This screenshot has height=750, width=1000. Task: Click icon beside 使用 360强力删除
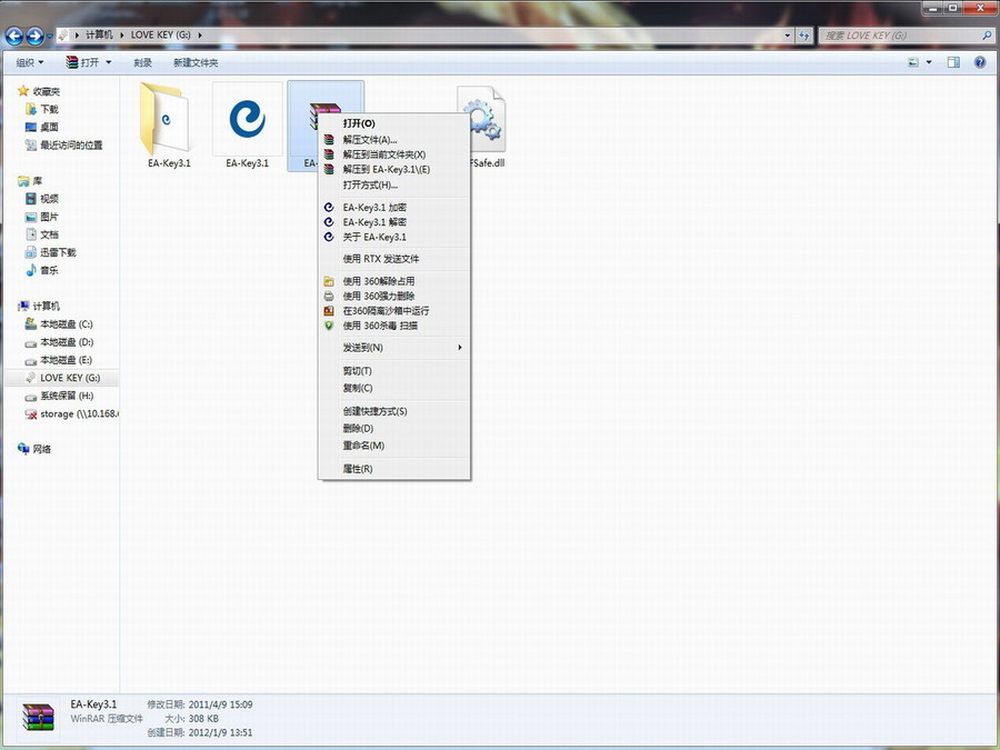tap(329, 296)
